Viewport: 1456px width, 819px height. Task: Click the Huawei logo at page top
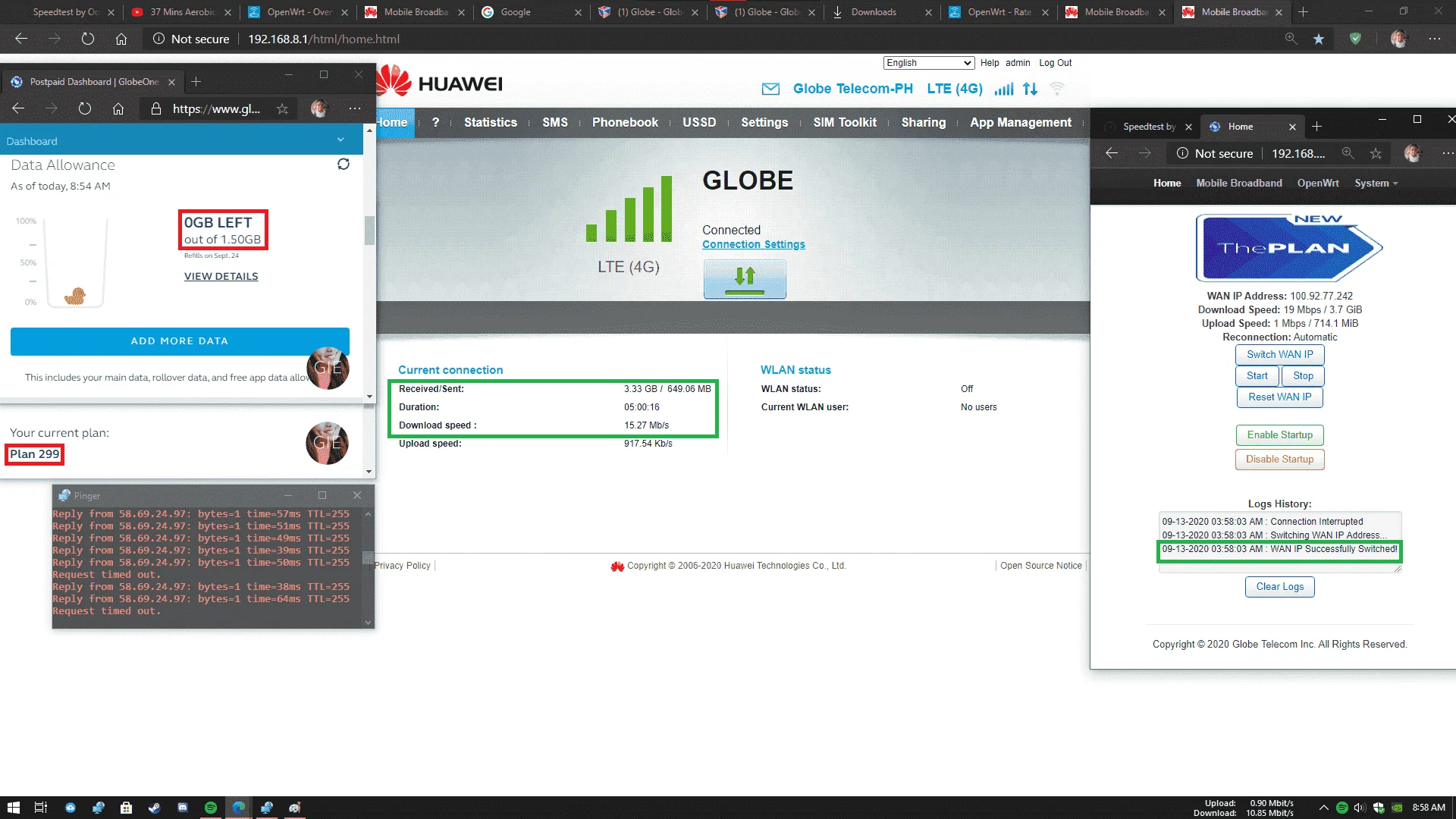pyautogui.click(x=441, y=82)
